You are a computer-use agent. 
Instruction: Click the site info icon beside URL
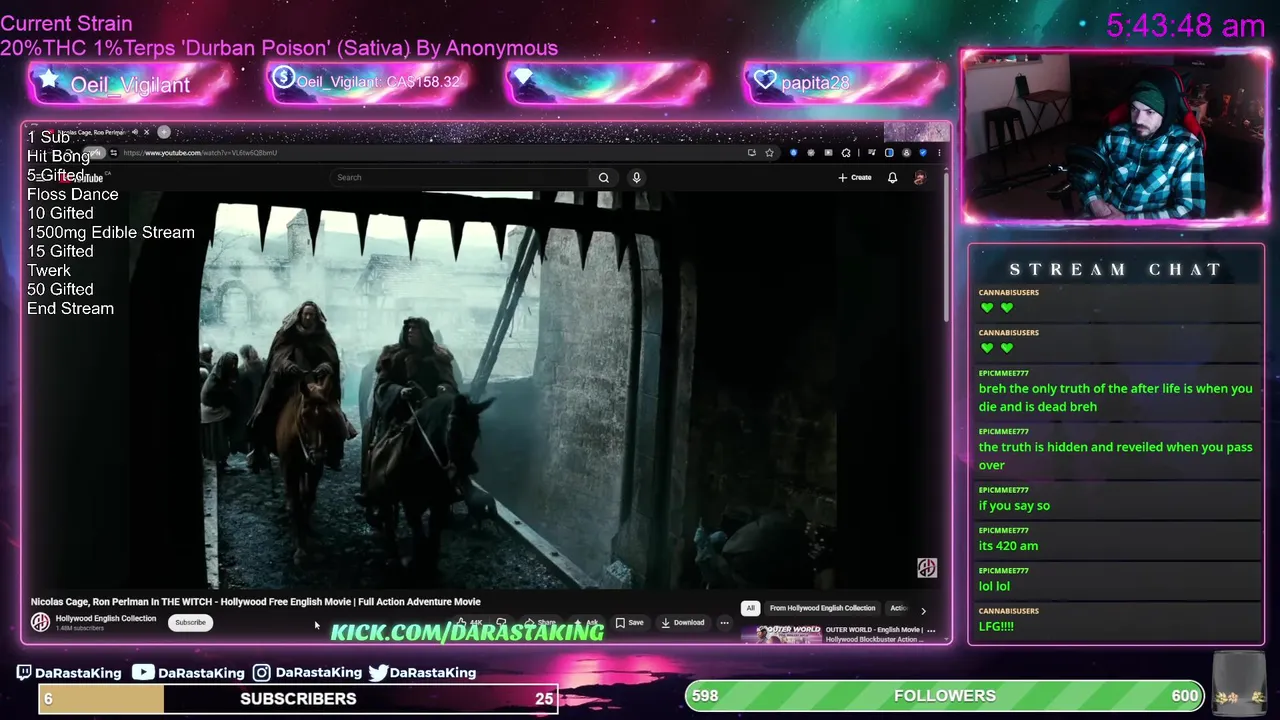coord(113,153)
